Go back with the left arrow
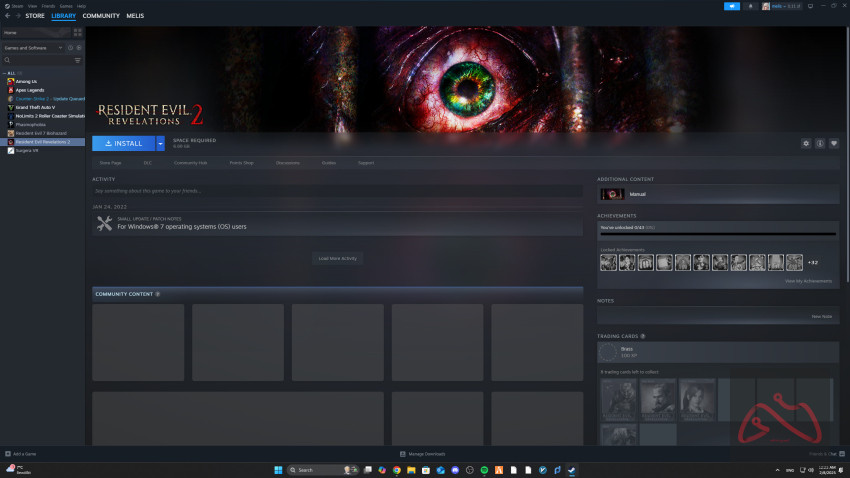850x478 pixels. click(7, 16)
